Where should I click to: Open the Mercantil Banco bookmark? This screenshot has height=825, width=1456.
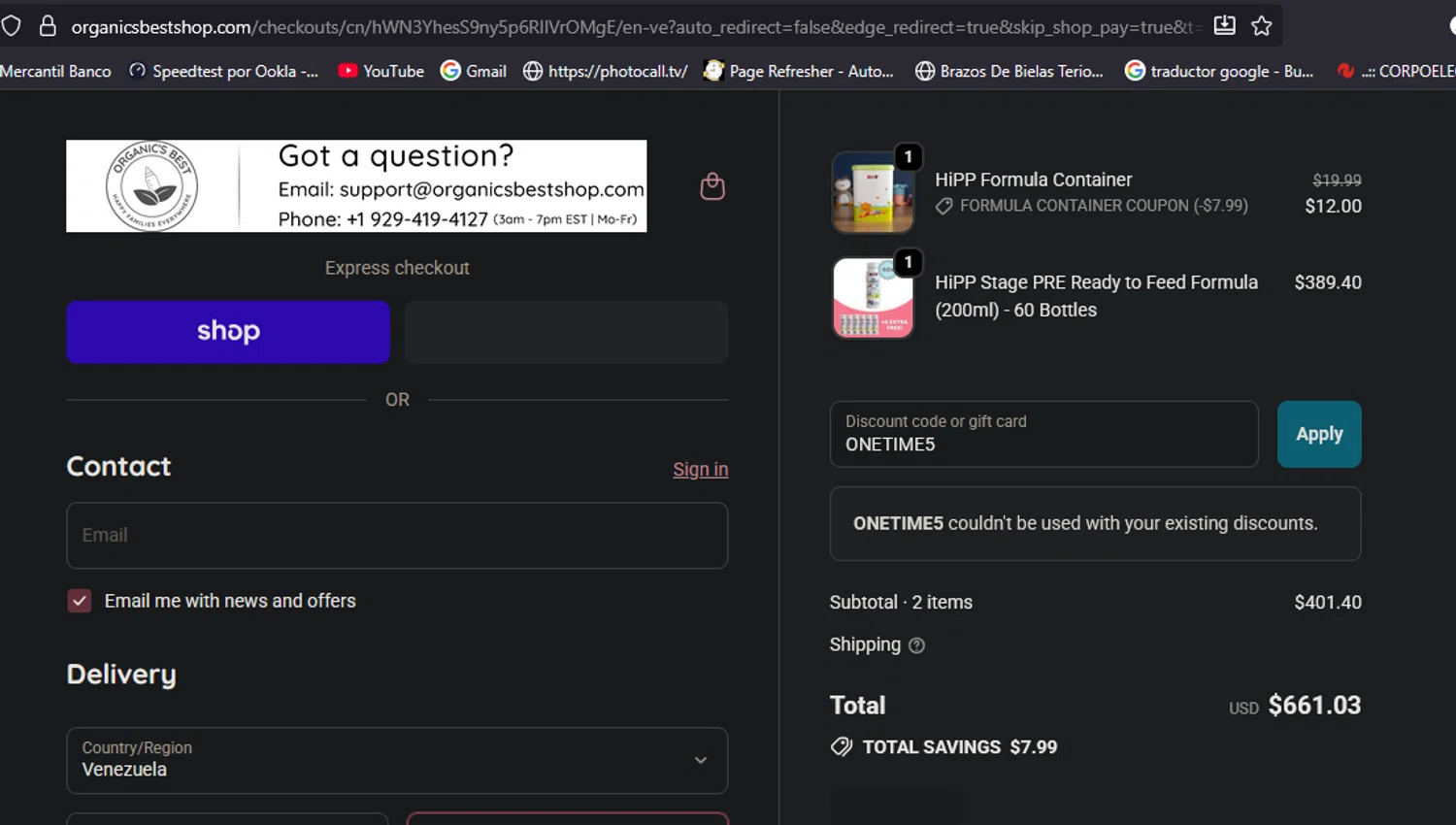click(55, 71)
